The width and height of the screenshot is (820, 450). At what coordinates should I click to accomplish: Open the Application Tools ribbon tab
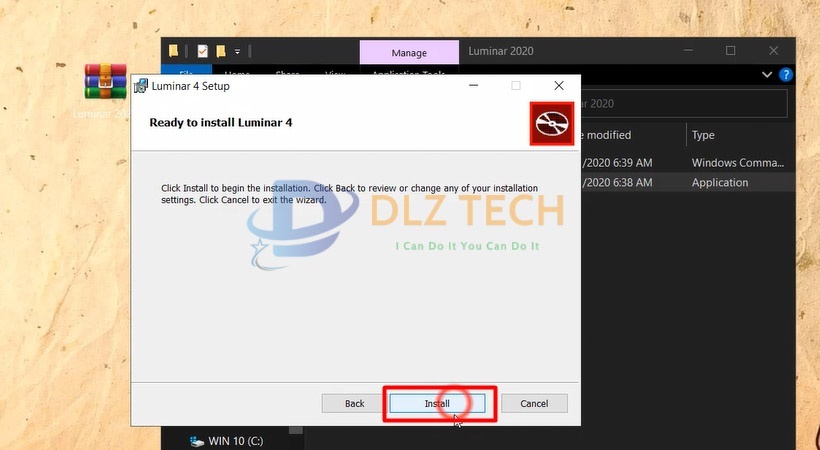point(408,74)
